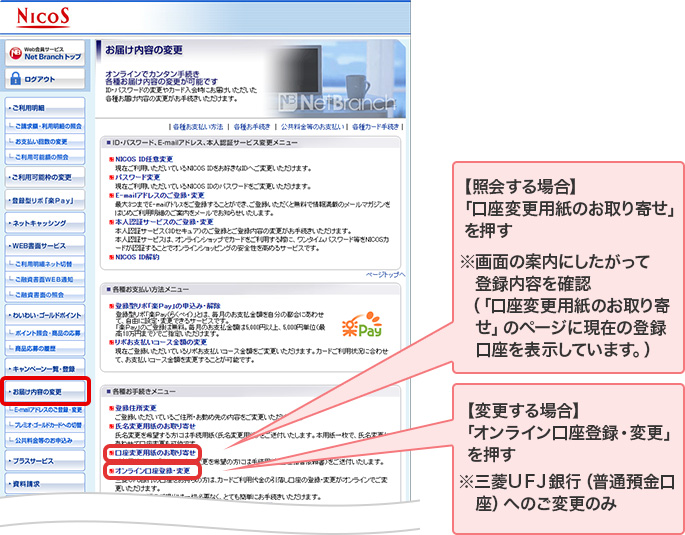Open E-mailアドレスのご登録・変更 sidebar link
This screenshot has width=685, height=535.
pyautogui.click(x=45, y=410)
